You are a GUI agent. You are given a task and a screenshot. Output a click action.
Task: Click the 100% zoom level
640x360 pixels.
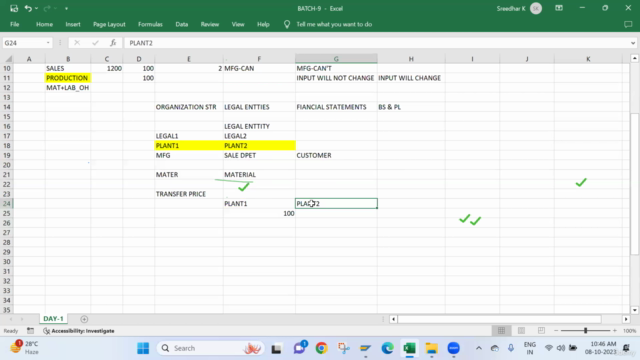629,331
